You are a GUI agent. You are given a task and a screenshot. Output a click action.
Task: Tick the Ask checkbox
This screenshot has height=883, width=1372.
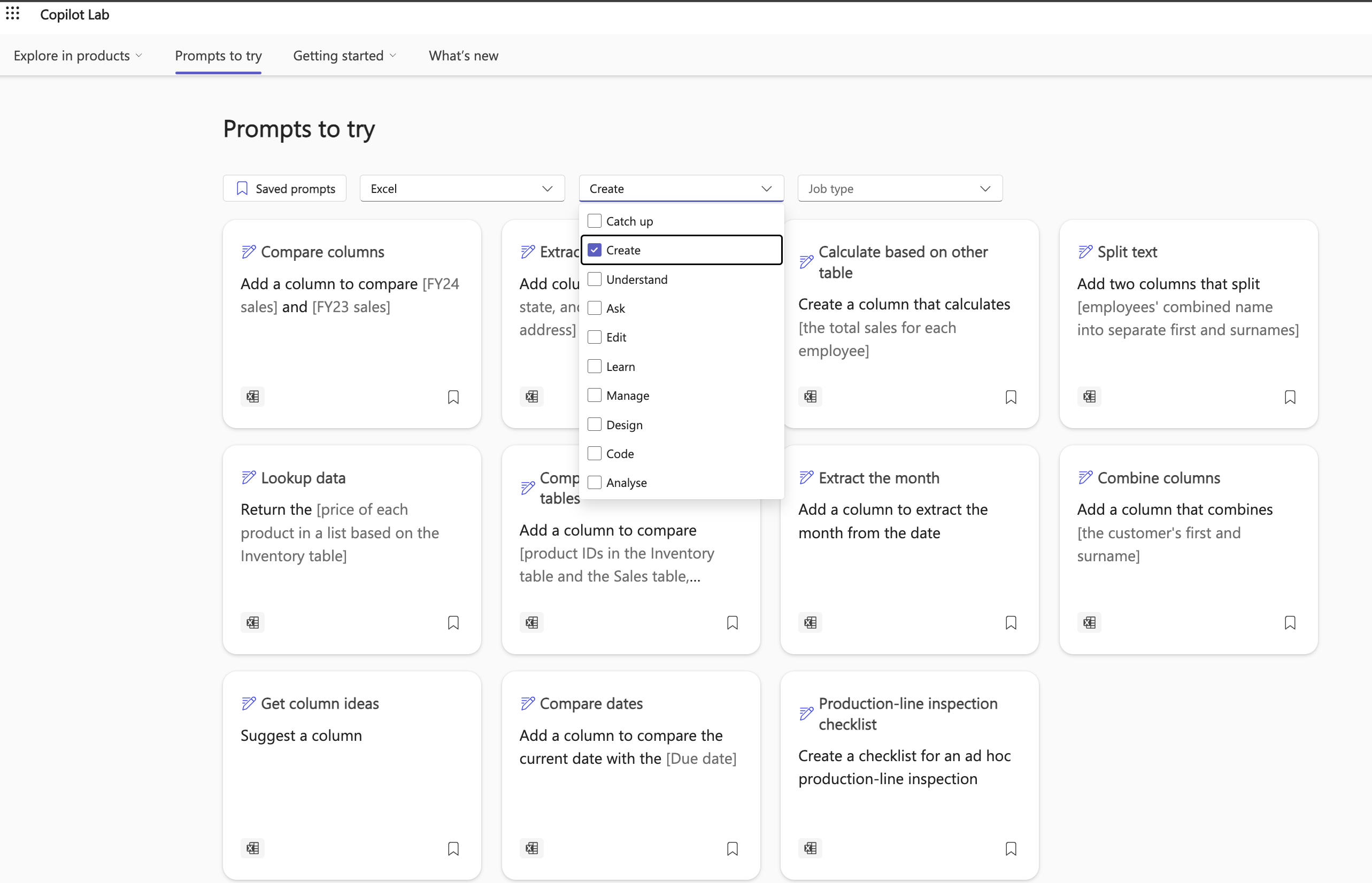(594, 308)
